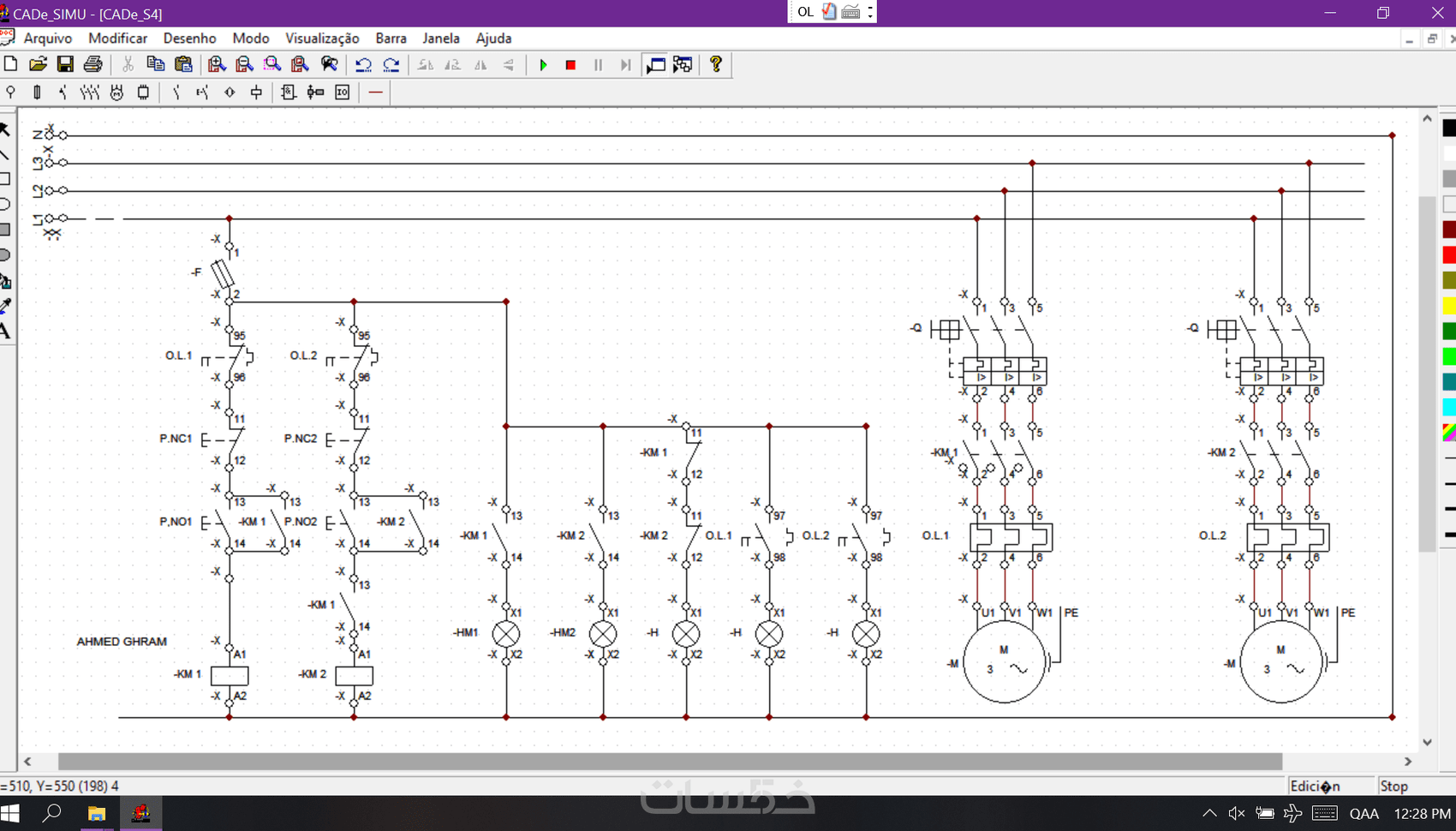
Task: Pick the cyan color swatch
Action: (1449, 407)
